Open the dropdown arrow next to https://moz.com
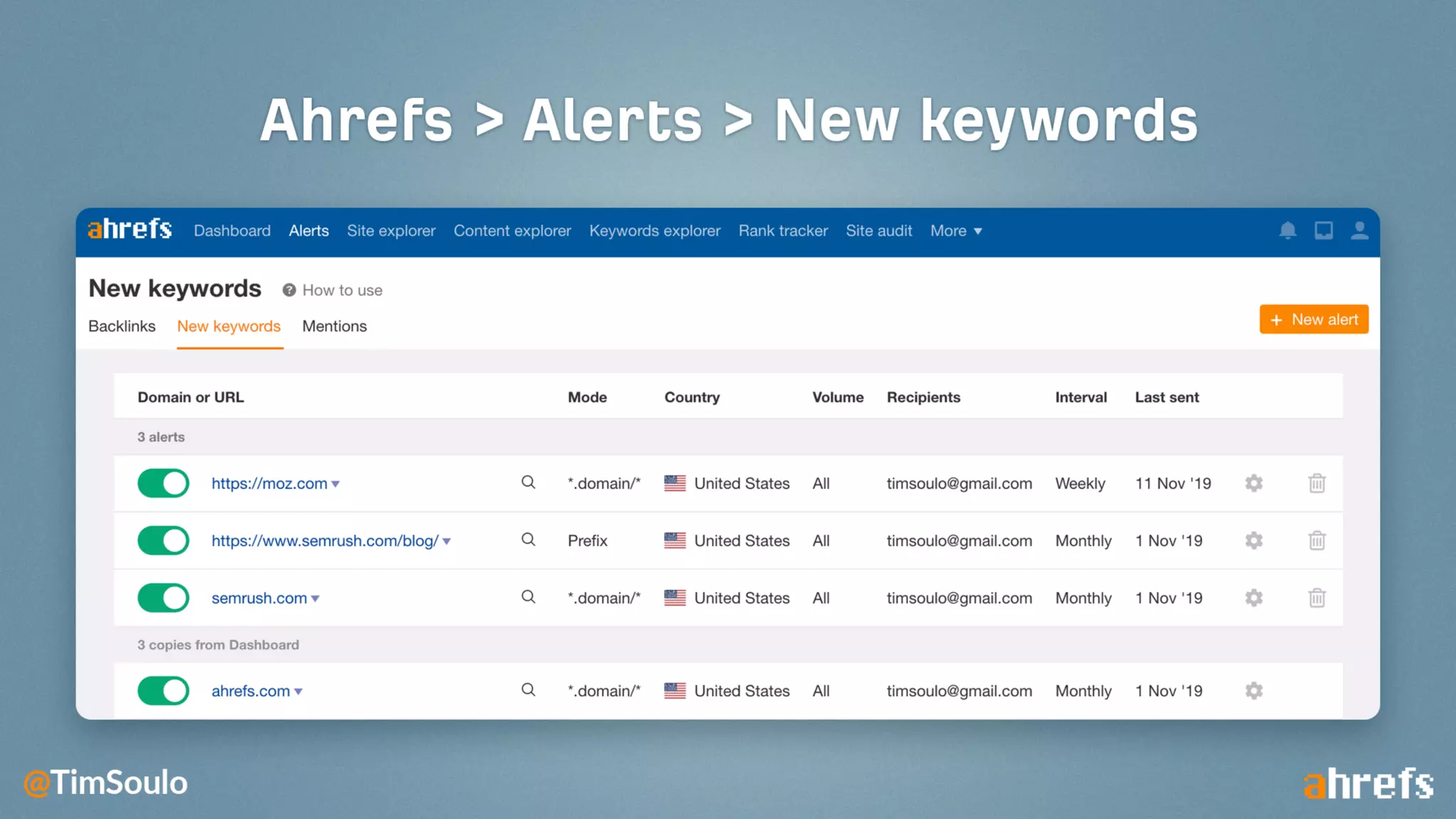This screenshot has width=1456, height=819. (x=336, y=484)
